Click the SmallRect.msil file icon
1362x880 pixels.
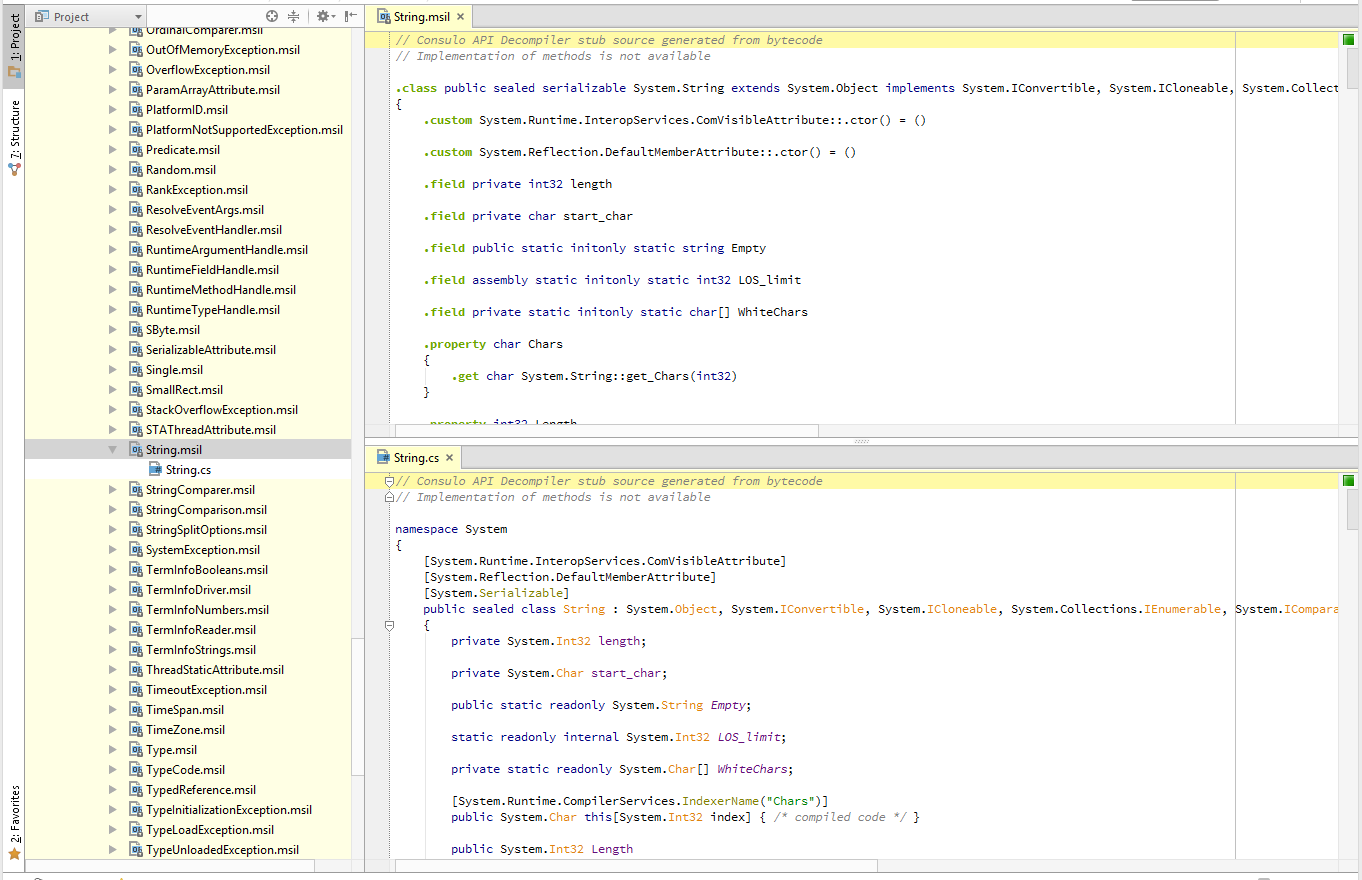click(137, 390)
